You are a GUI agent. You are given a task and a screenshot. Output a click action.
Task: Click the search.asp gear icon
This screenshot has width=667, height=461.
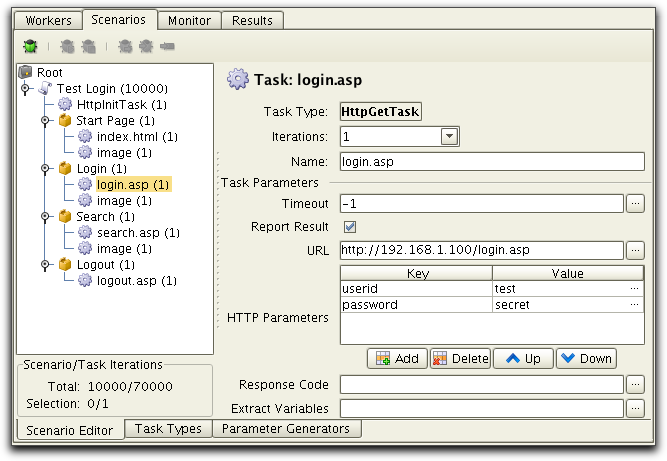pyautogui.click(x=85, y=232)
